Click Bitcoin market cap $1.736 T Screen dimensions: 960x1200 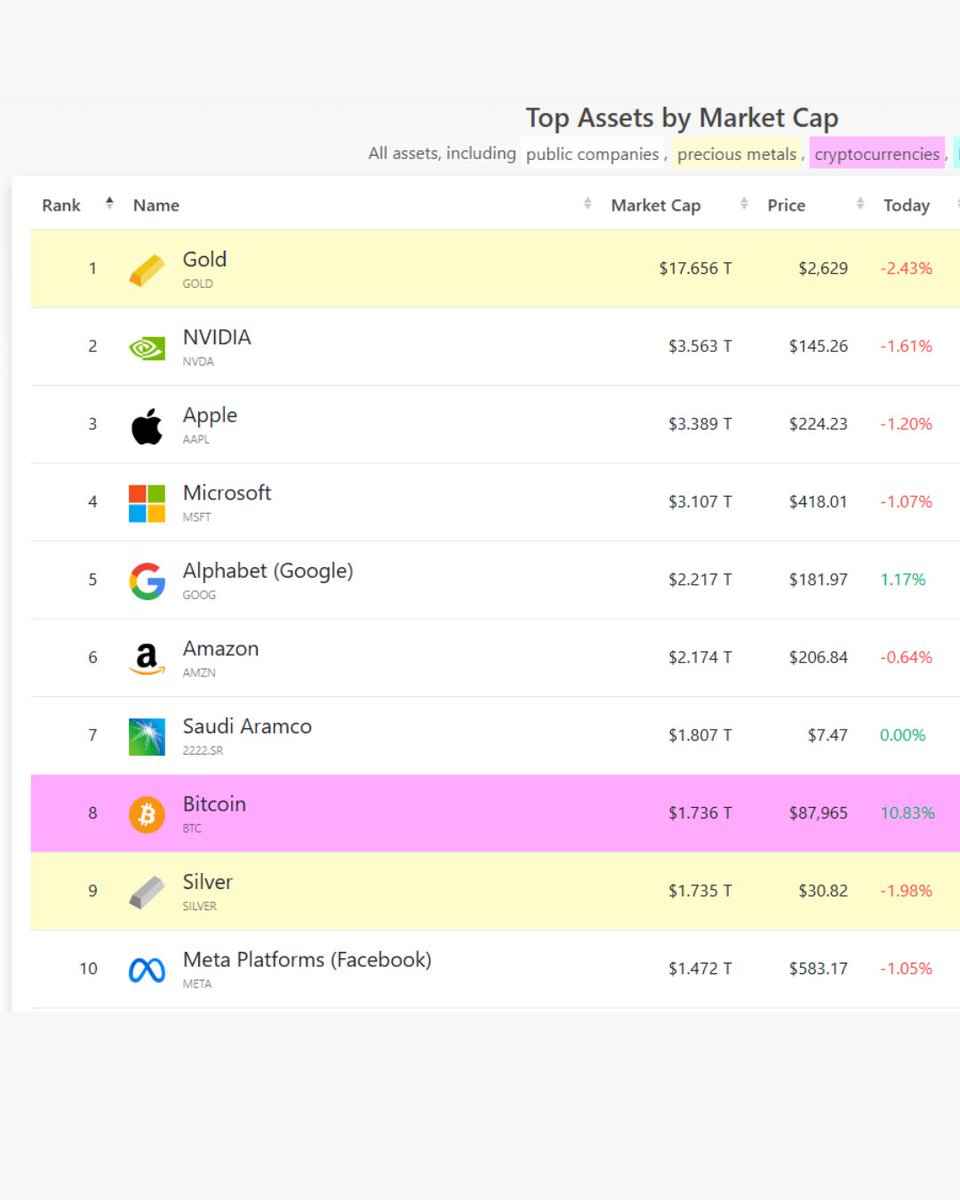tap(700, 813)
